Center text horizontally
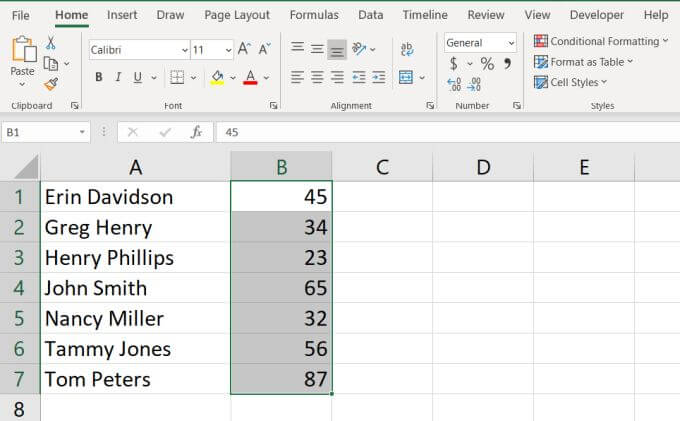The image size is (680, 421). [x=317, y=77]
